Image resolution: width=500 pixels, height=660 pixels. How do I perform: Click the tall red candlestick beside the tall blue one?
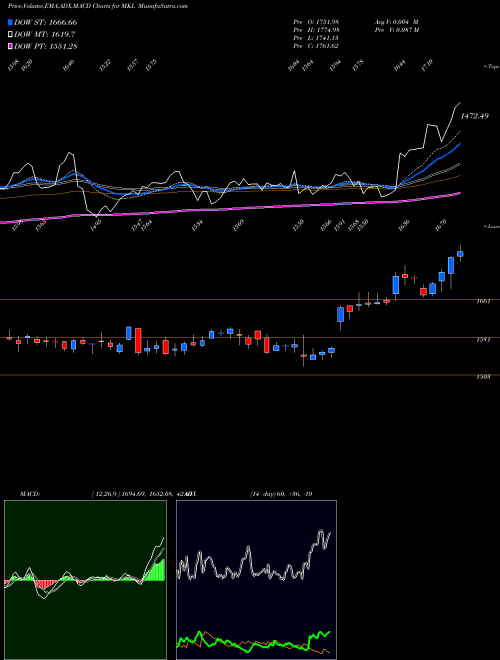[138, 341]
